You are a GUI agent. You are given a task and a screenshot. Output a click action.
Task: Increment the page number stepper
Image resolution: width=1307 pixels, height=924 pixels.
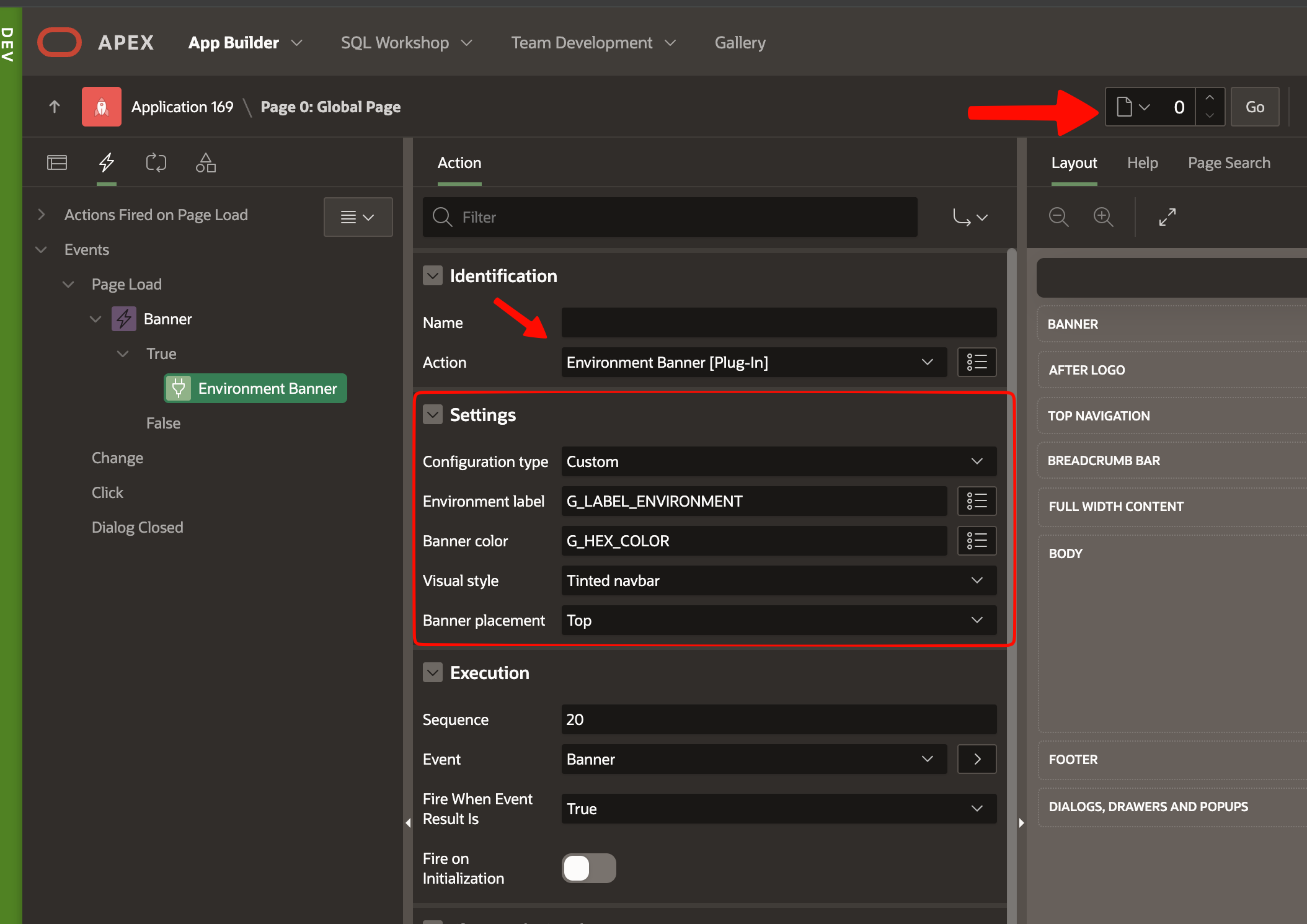click(1210, 98)
